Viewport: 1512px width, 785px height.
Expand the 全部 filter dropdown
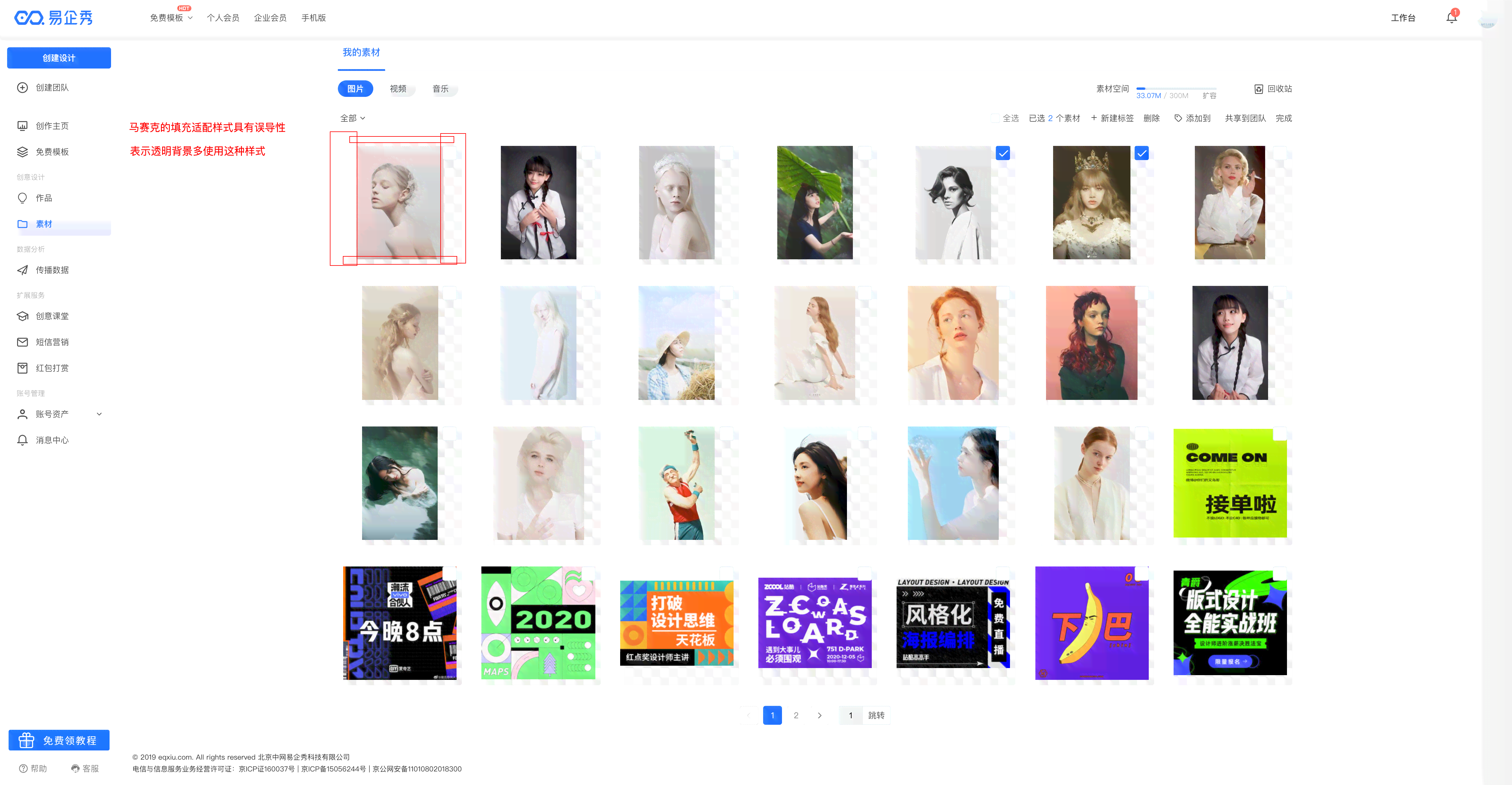[353, 119]
